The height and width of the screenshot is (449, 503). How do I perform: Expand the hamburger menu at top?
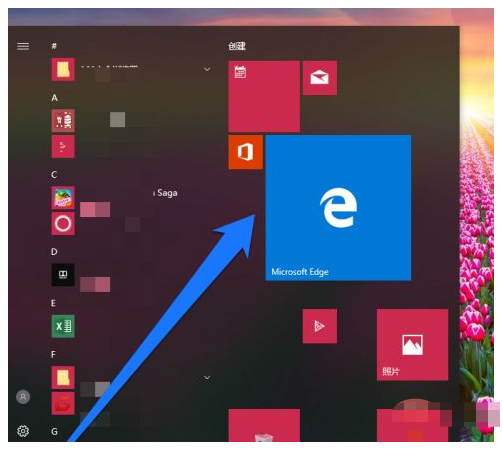click(x=23, y=46)
